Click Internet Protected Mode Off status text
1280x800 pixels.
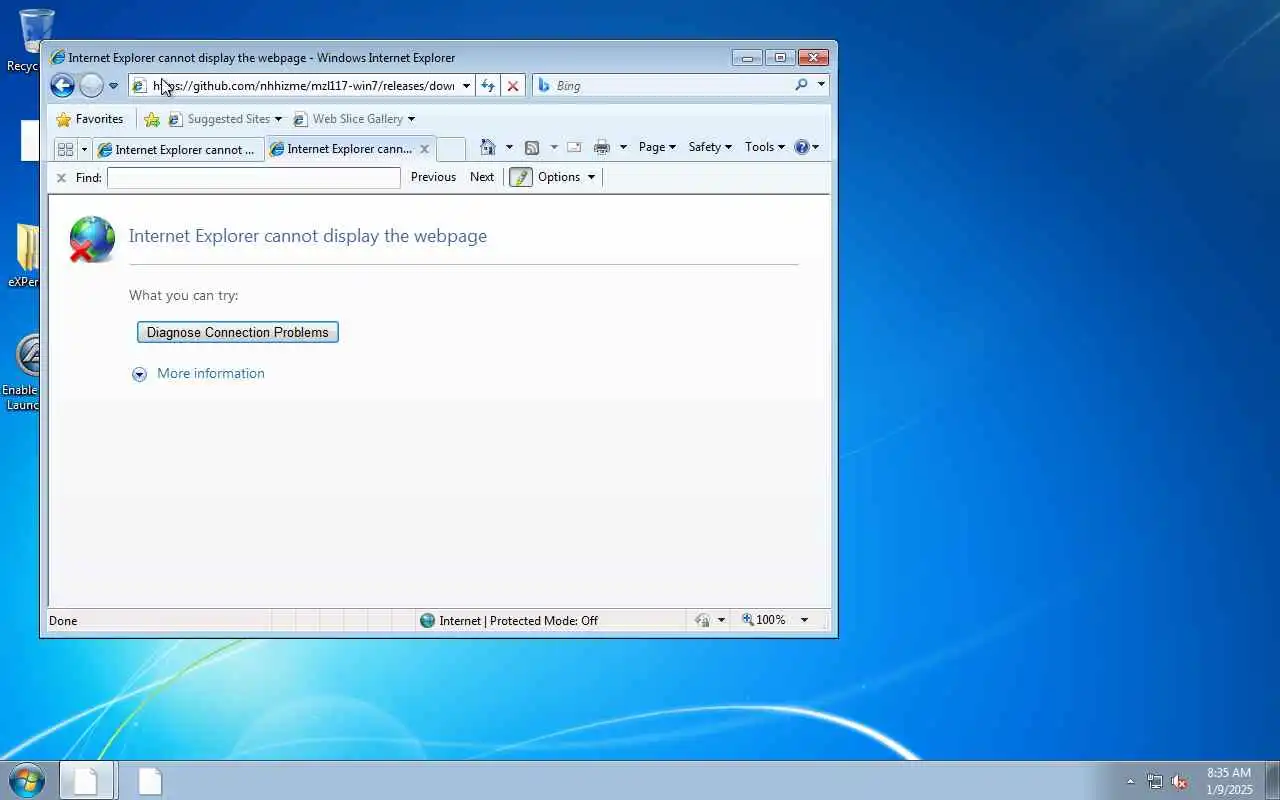(518, 621)
